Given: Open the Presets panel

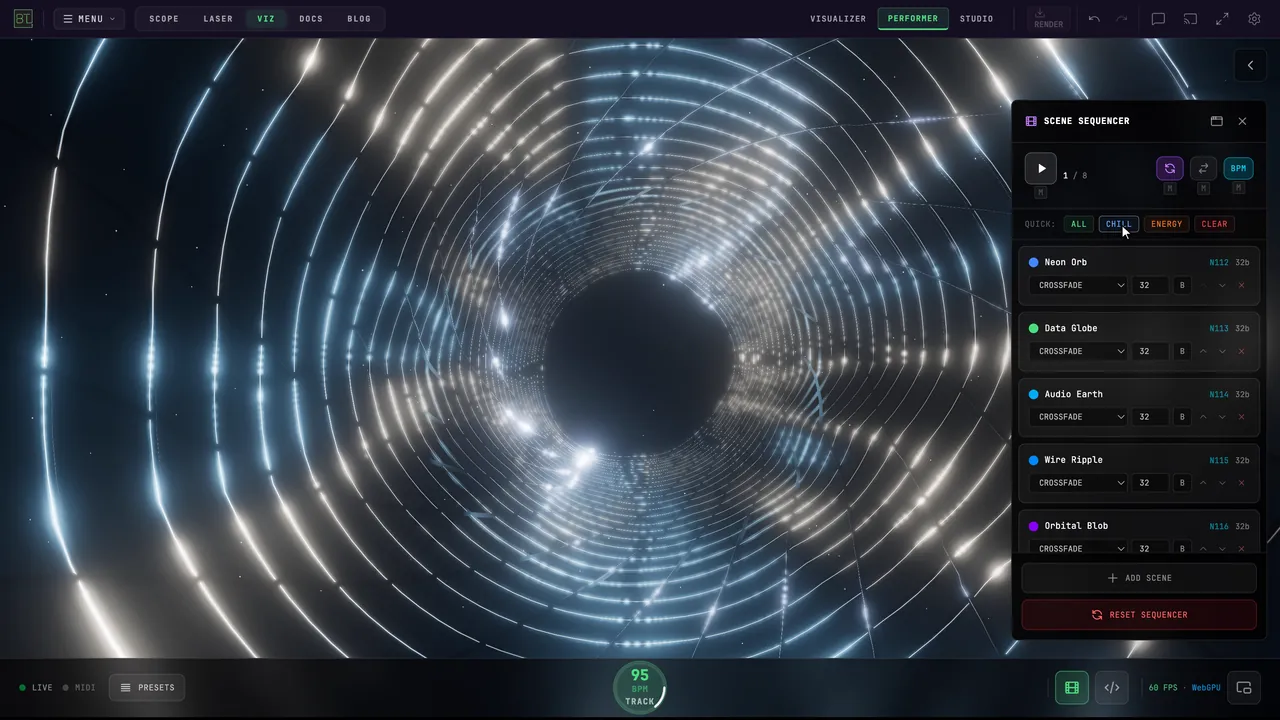Looking at the screenshot, I should point(147,687).
